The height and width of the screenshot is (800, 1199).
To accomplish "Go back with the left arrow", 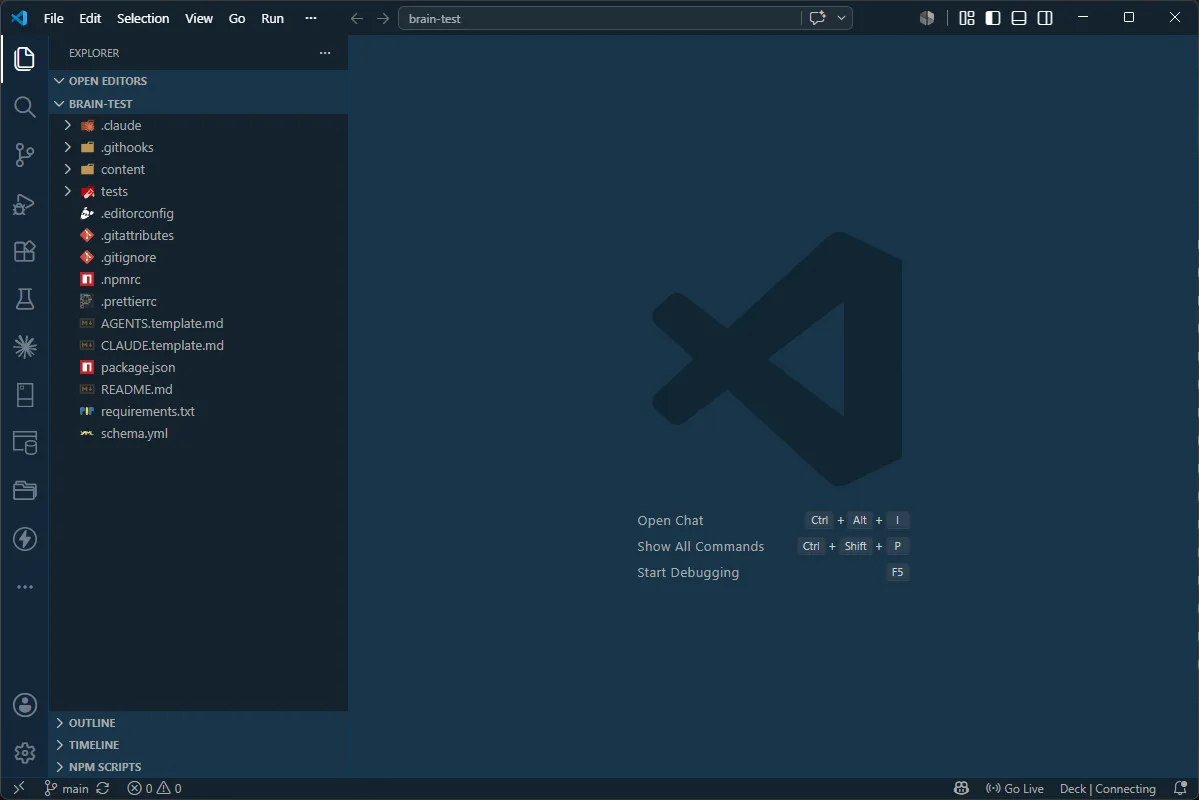I will tap(356, 18).
